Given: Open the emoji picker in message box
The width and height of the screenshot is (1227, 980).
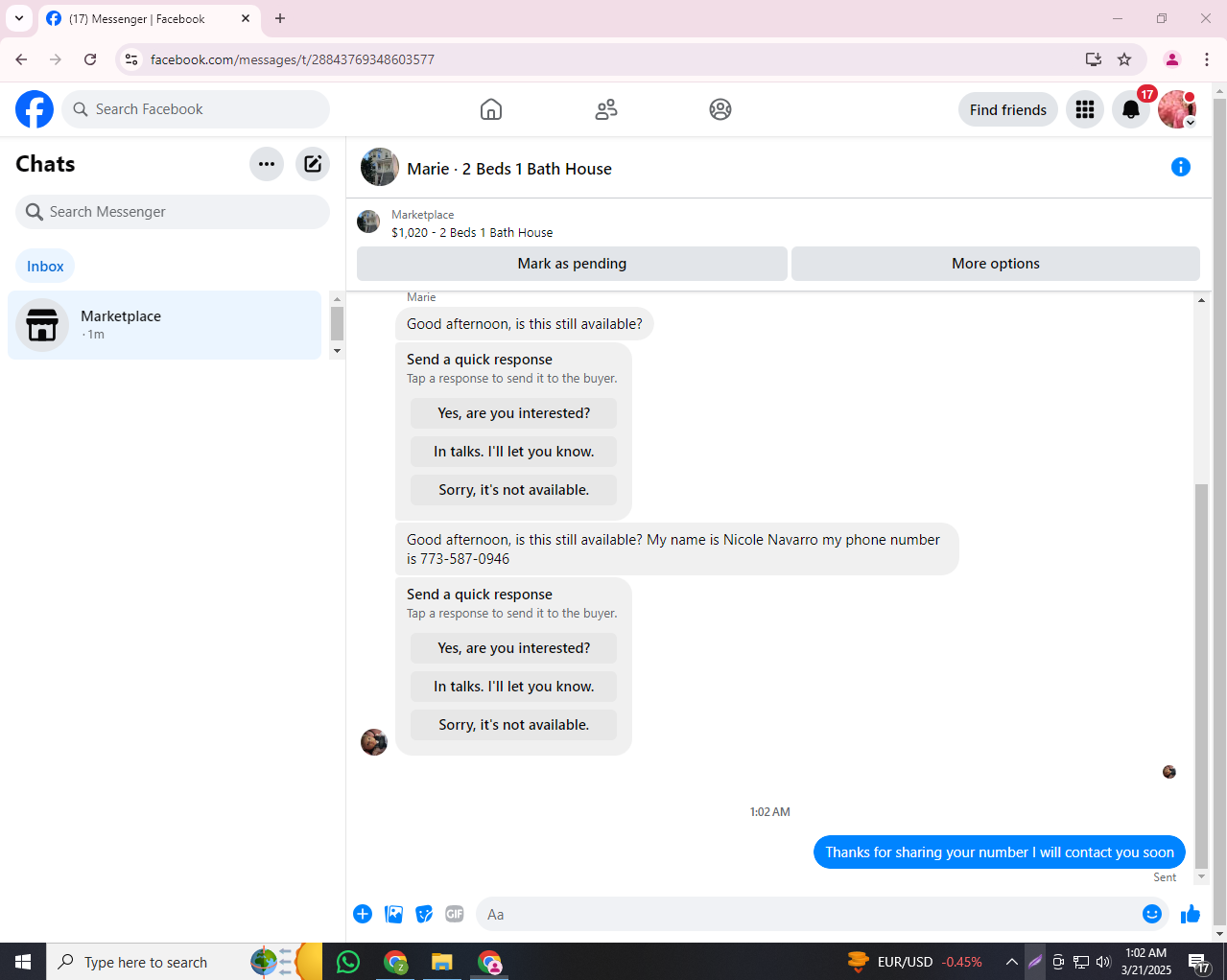Looking at the screenshot, I should (x=1152, y=914).
